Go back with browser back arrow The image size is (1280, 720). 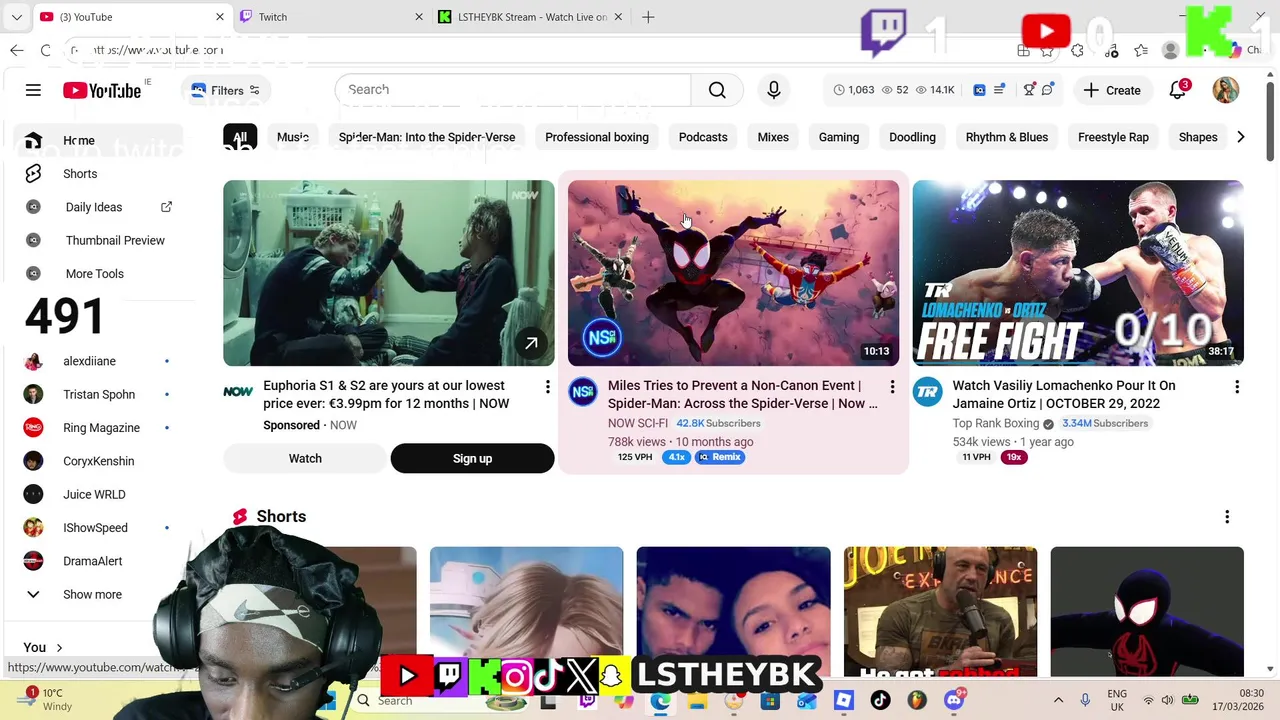[x=17, y=50]
